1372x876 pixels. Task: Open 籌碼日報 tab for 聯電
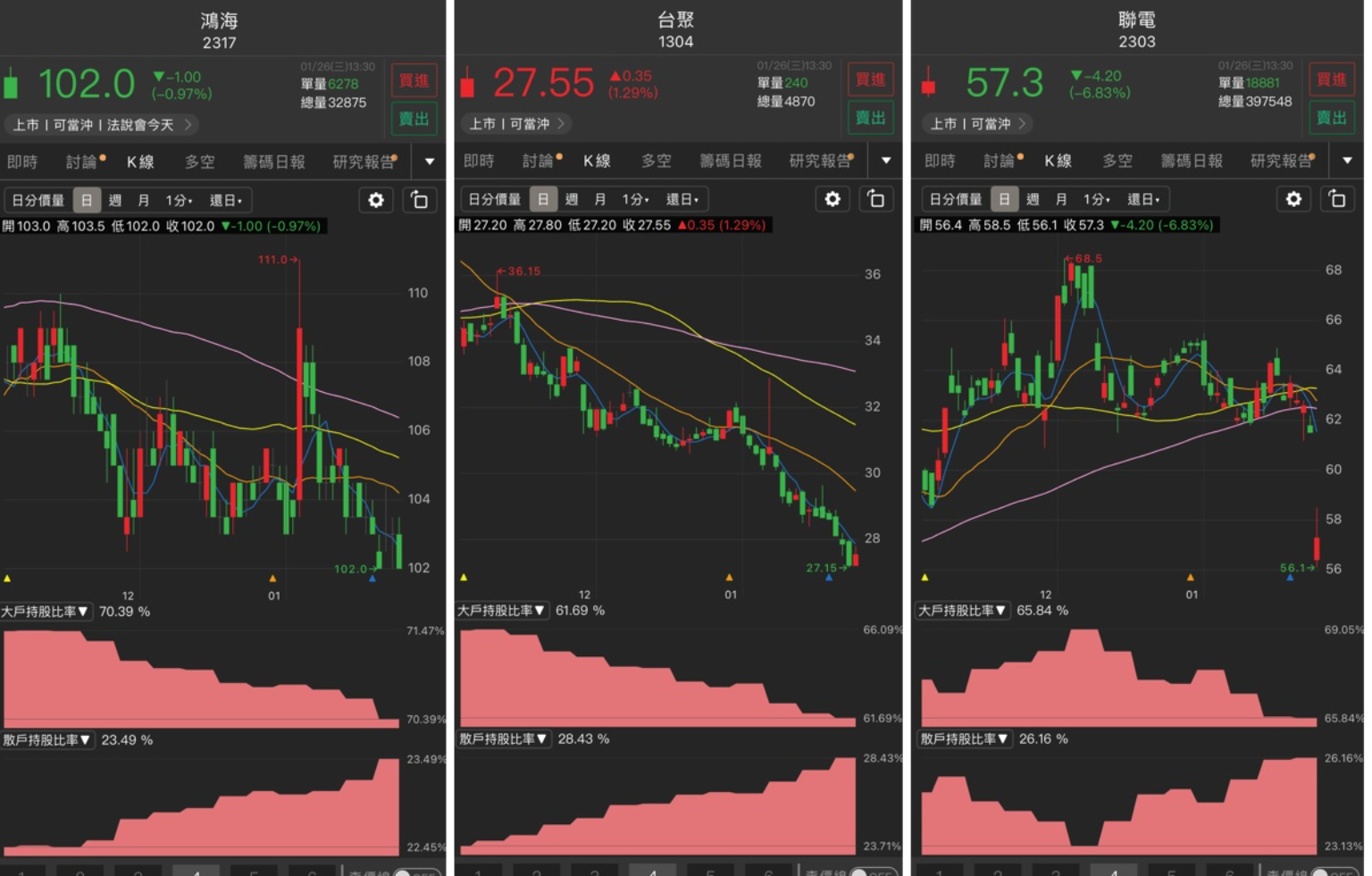pyautogui.click(x=1191, y=161)
